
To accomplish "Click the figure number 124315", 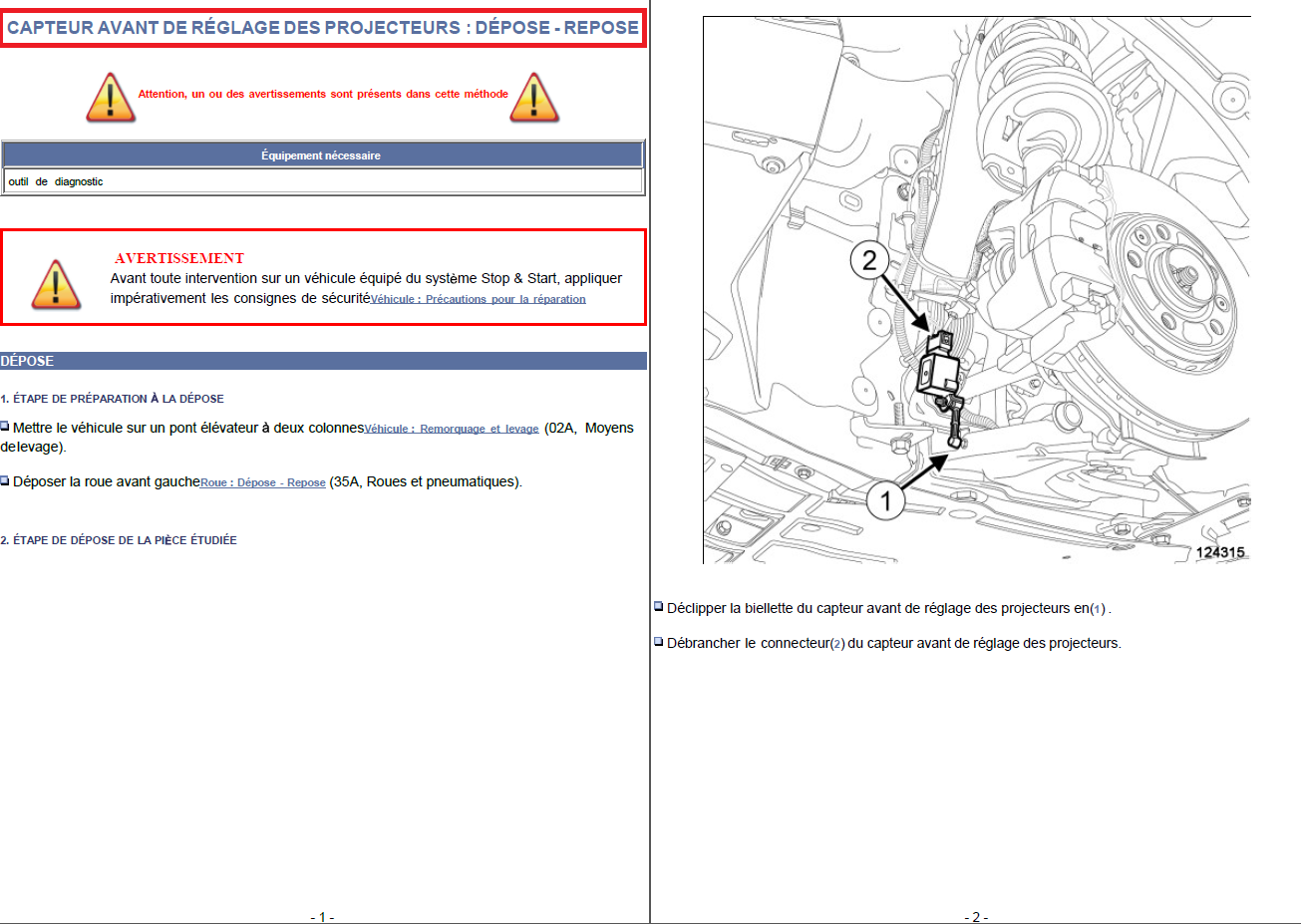I will click(1220, 552).
